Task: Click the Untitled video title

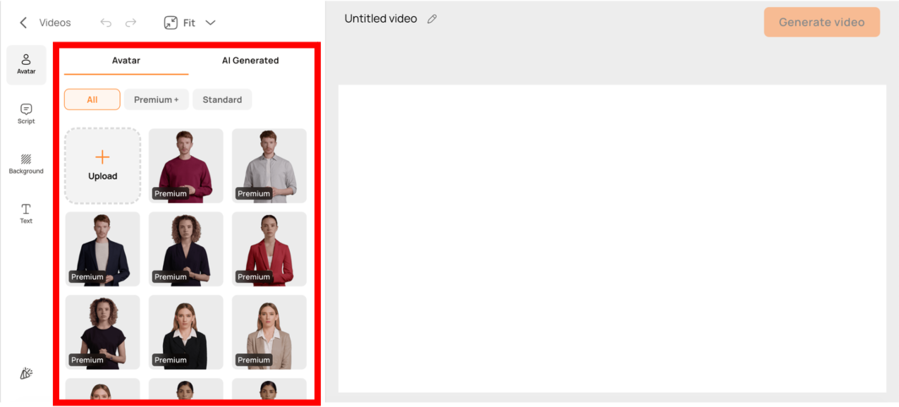Action: click(x=381, y=19)
